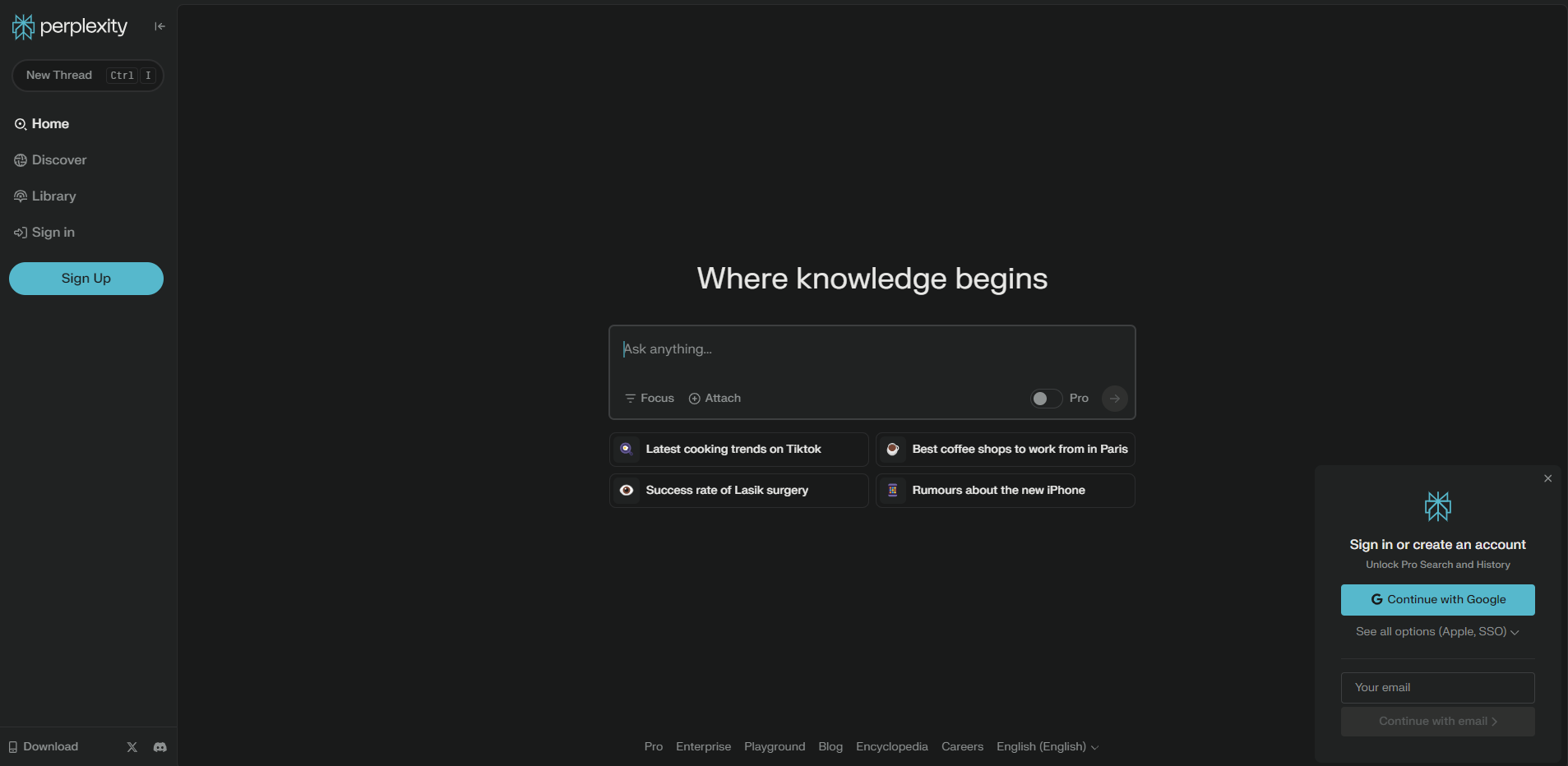Submit query with the arrow icon
Viewport: 1568px width, 766px height.
(x=1114, y=398)
